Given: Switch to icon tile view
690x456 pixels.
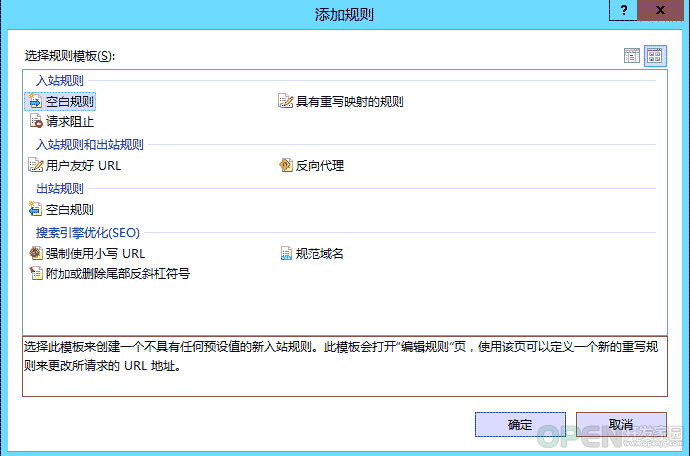Looking at the screenshot, I should 655,56.
